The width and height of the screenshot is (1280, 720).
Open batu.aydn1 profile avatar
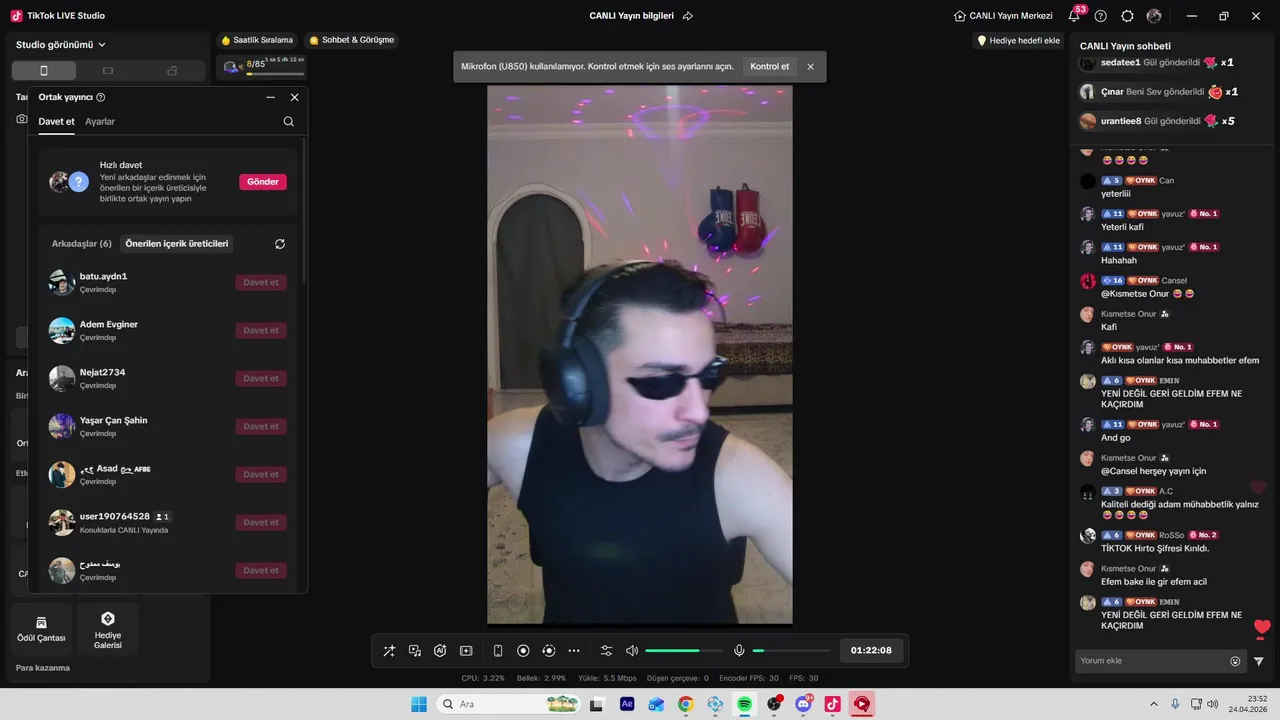62,283
